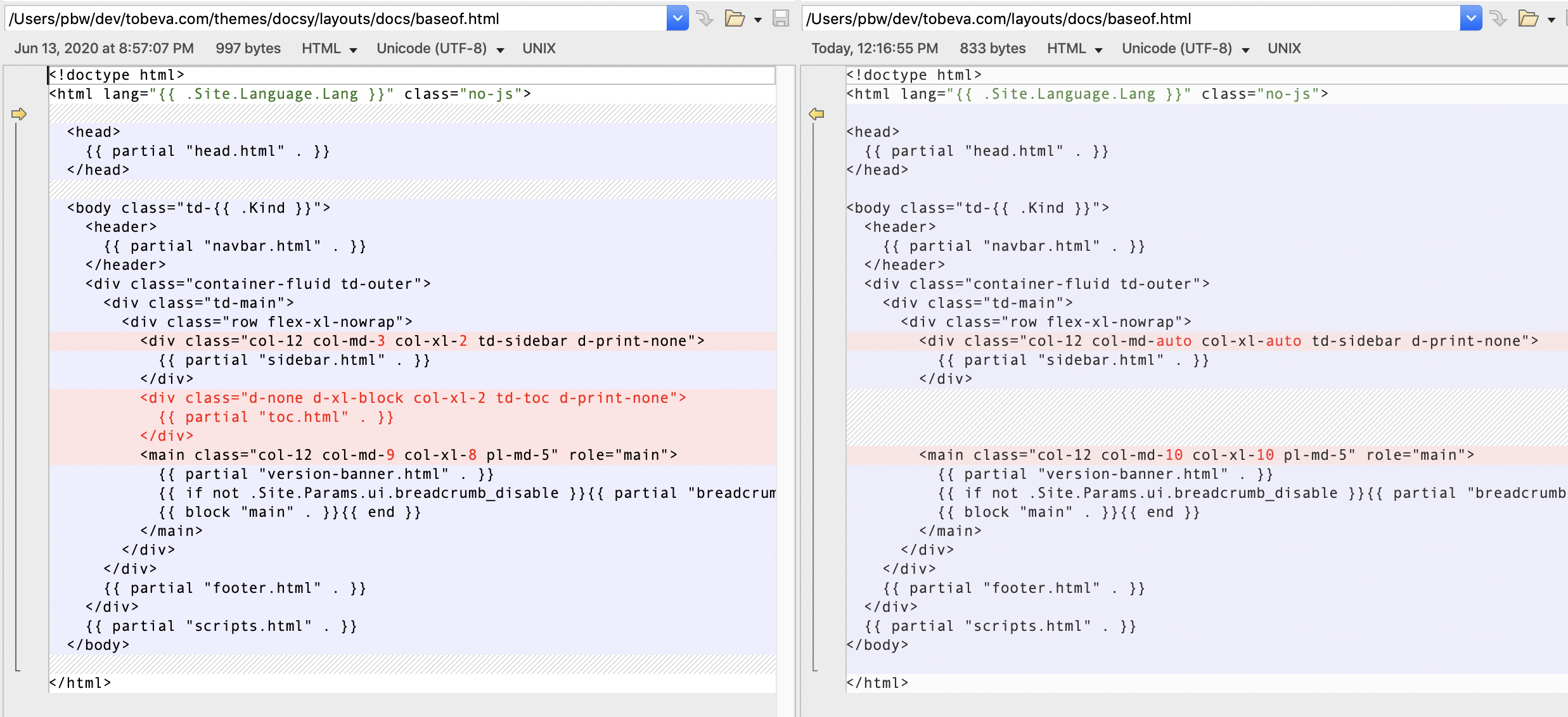Viewport: 1568px width, 717px height.
Task: Click the open folder icon for right file
Action: coord(1528,18)
